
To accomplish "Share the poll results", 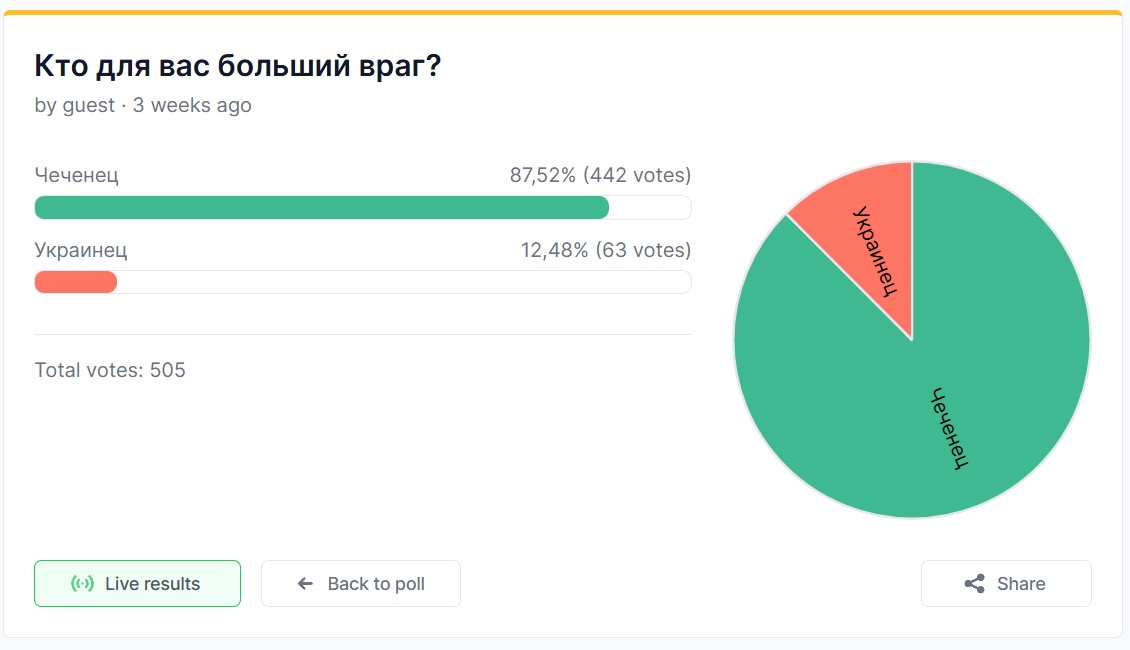I will click(x=1006, y=584).
